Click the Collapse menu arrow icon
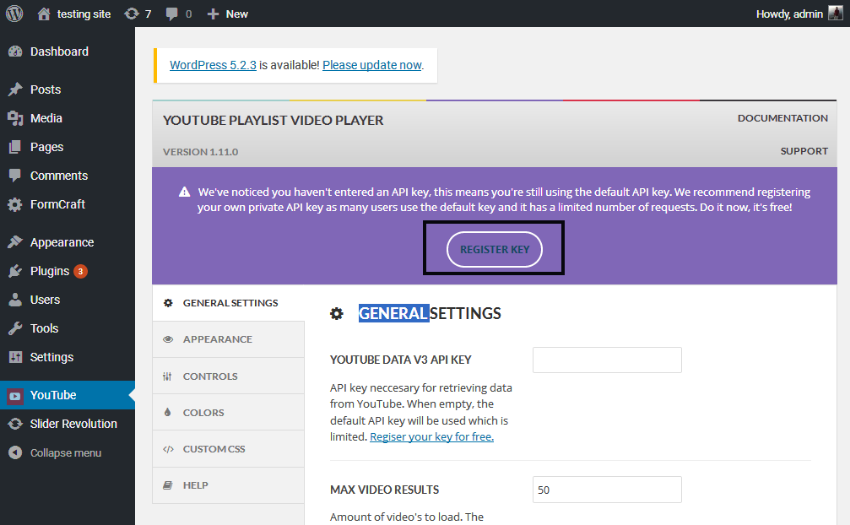The width and height of the screenshot is (850, 525). tap(15, 452)
